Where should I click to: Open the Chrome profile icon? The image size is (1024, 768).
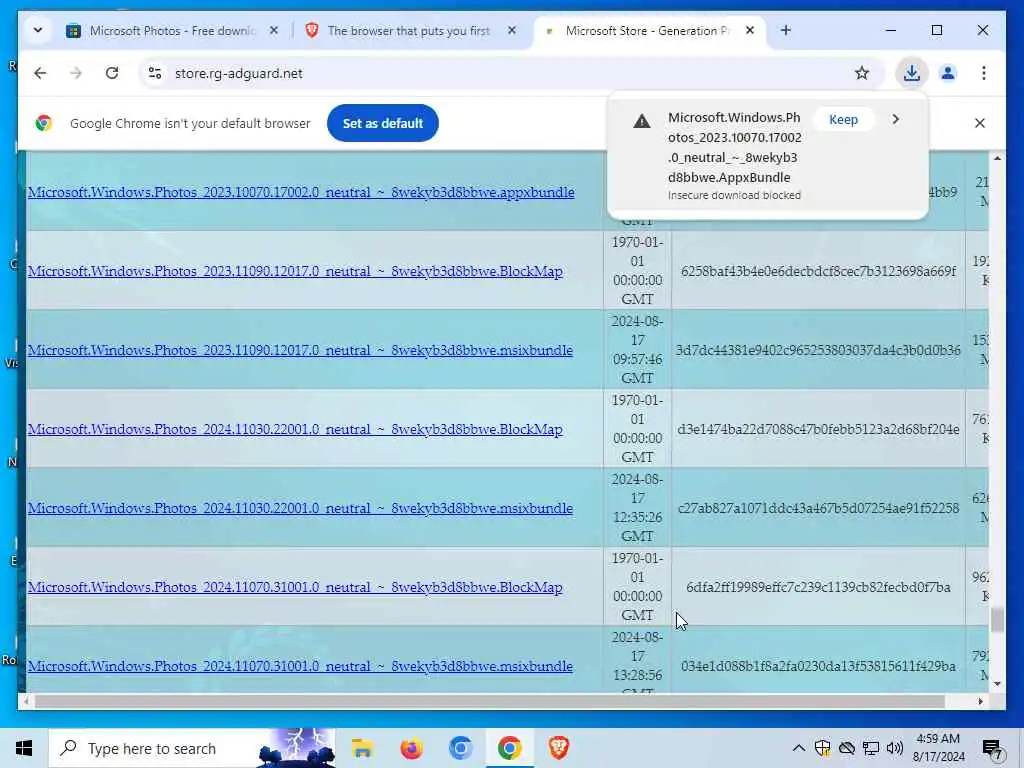948,73
